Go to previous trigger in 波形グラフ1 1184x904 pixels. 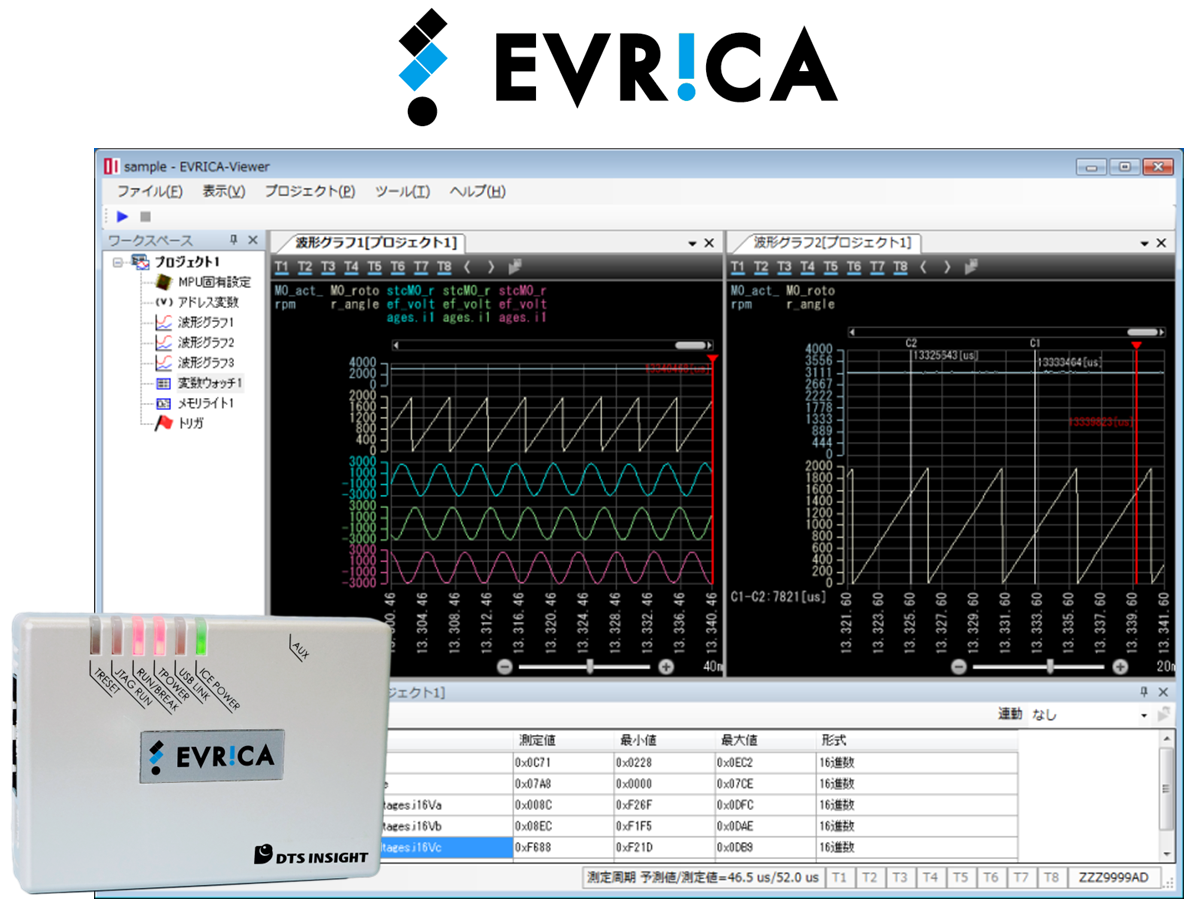point(467,267)
